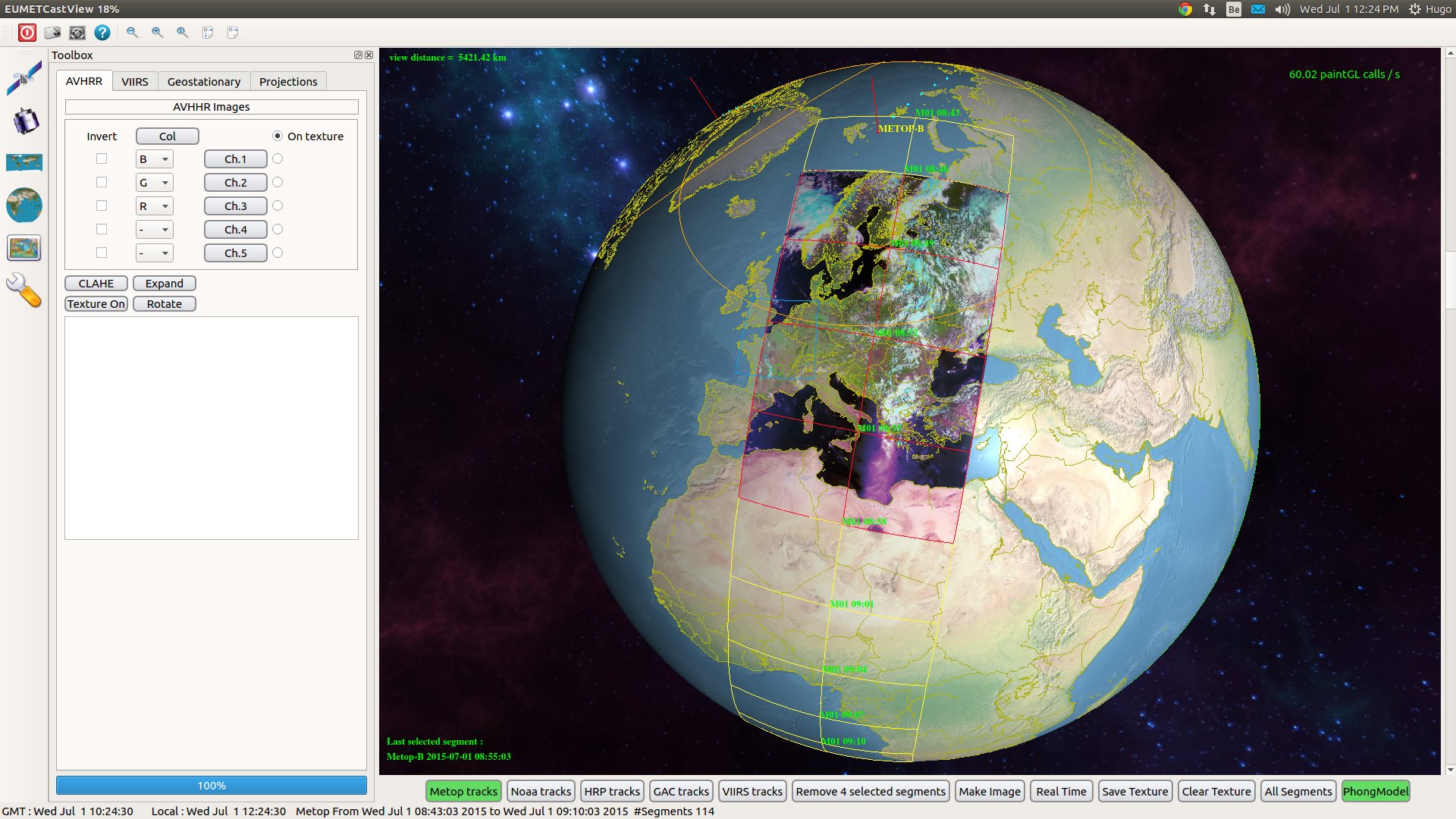Screen dimensions: 1456x819
Task: Toggle Invert checkbox for Ch.5 row
Action: tap(102, 253)
